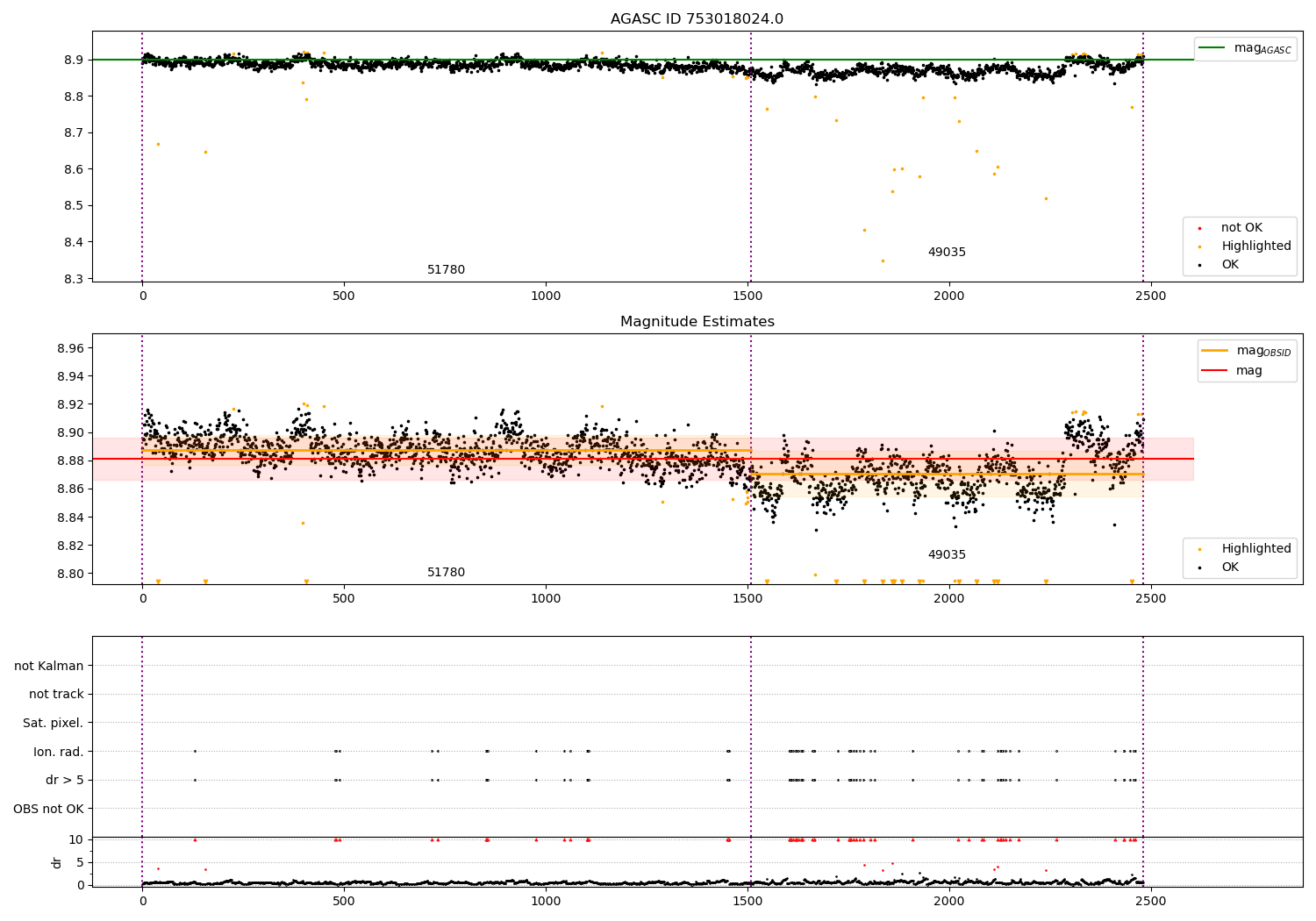Click the red 'mag' legend line
The image size is (1316, 921).
click(1216, 371)
